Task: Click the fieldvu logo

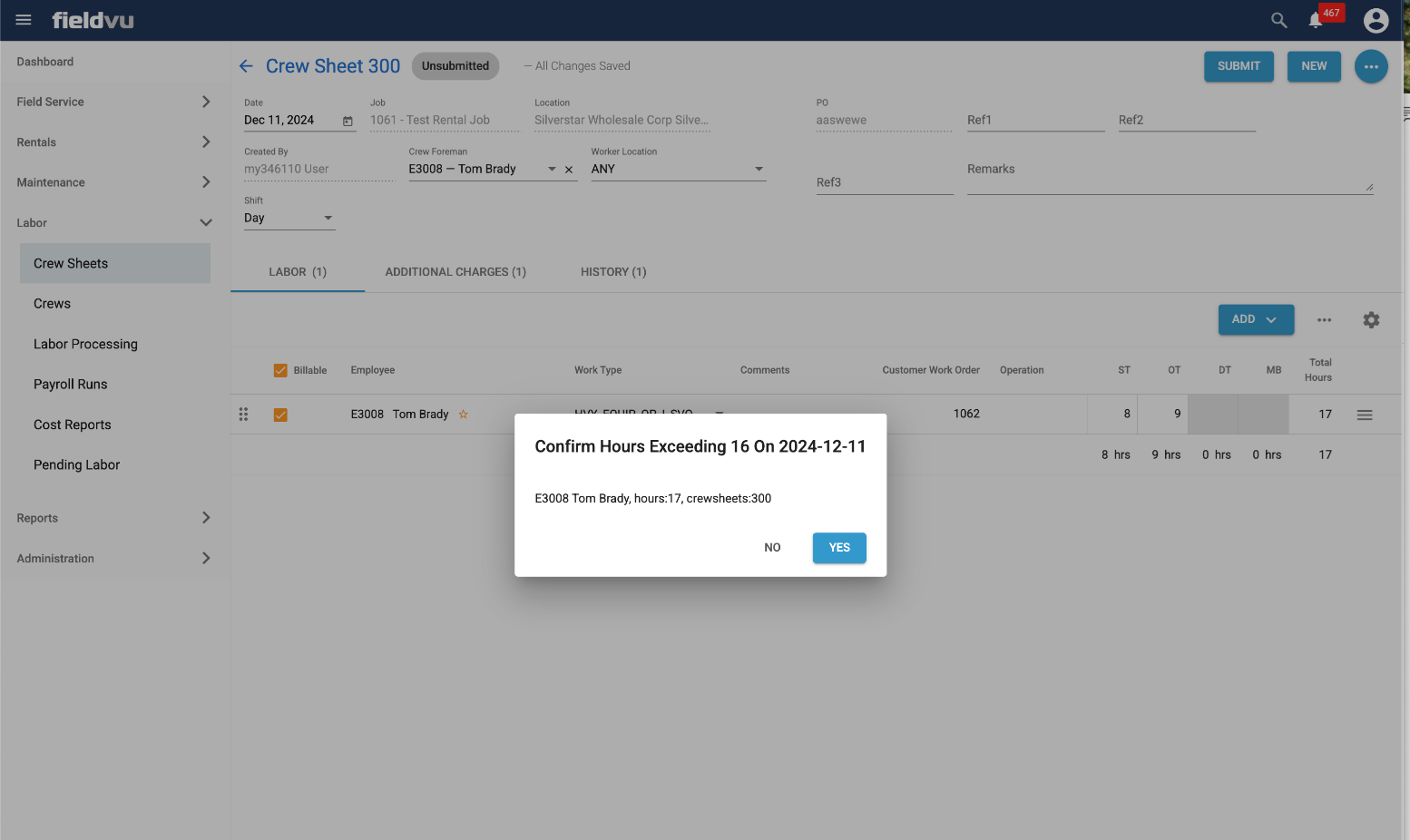Action: (93, 20)
